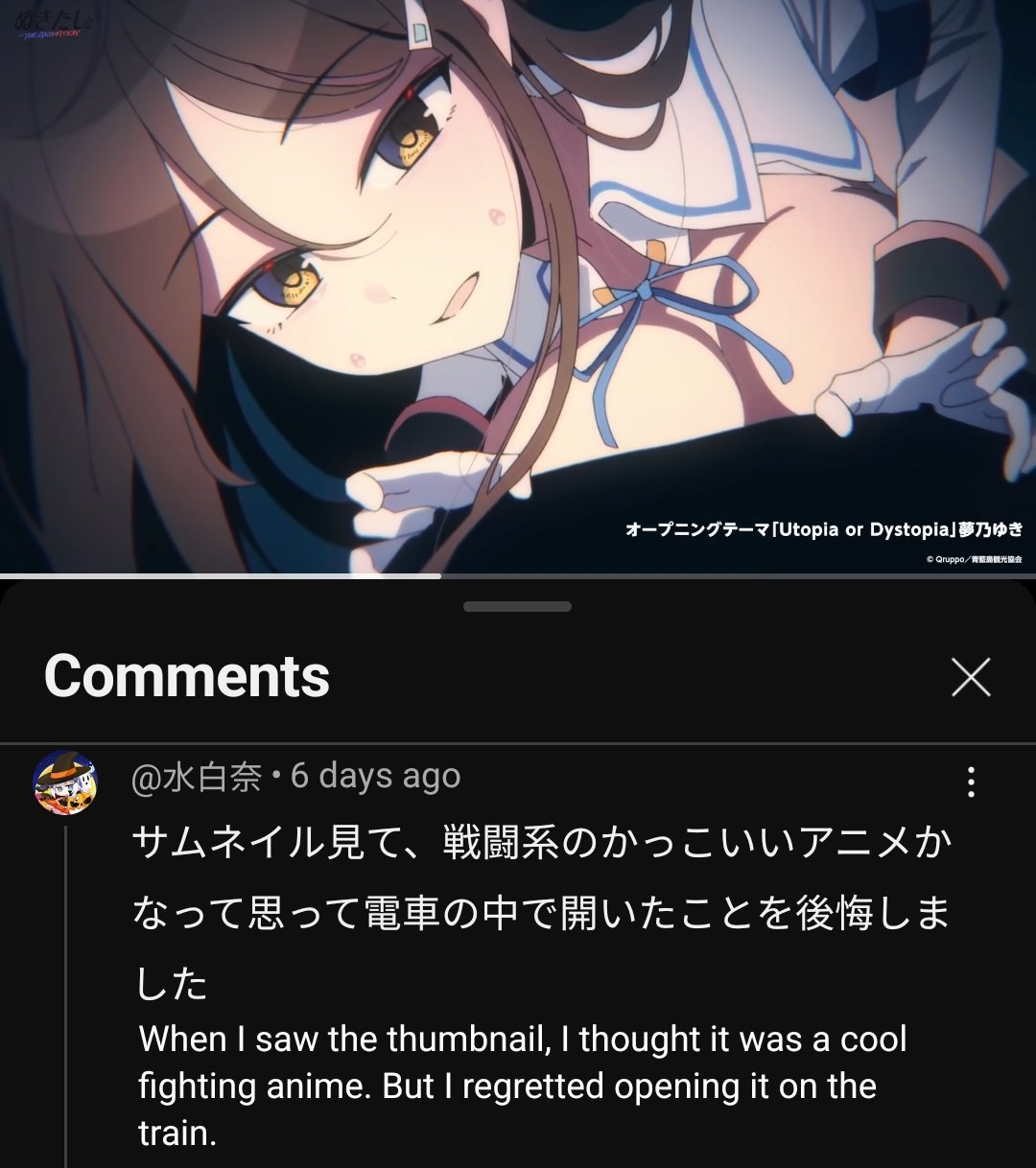Tap the grey drag handle above Comments
The image size is (1036, 1168).
[517, 606]
